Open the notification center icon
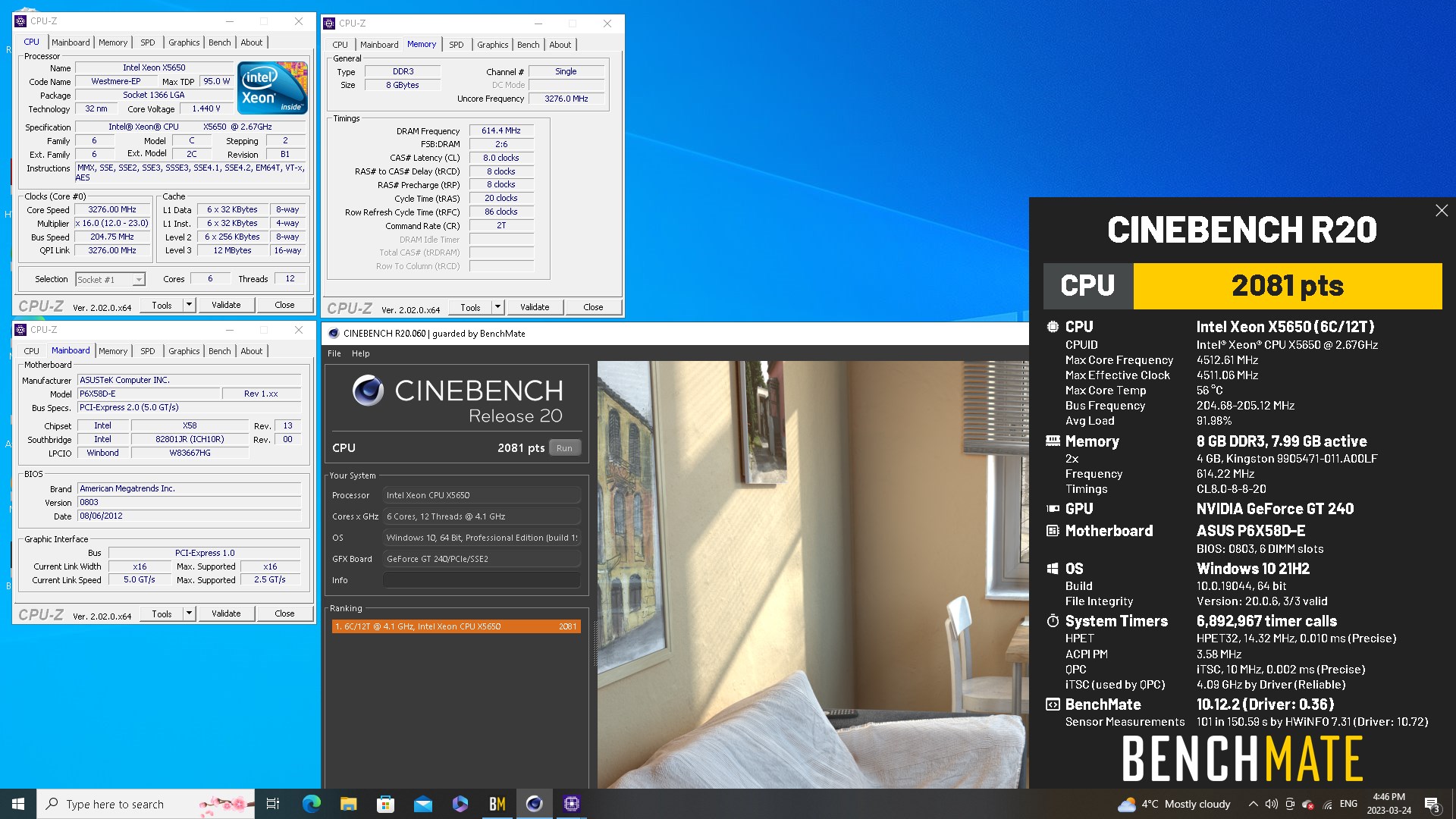This screenshot has height=819, width=1456. pyautogui.click(x=1432, y=804)
